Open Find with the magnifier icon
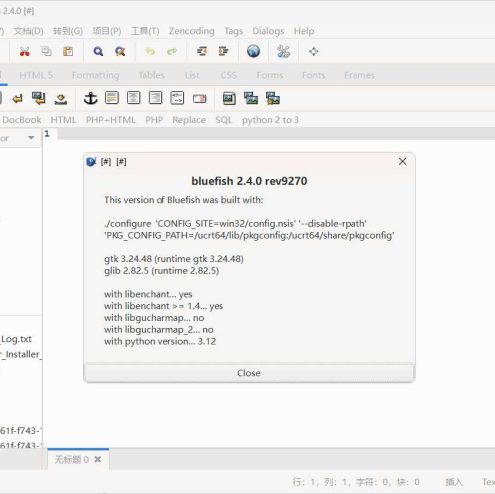Screen dimensions: 495x494 98,51
